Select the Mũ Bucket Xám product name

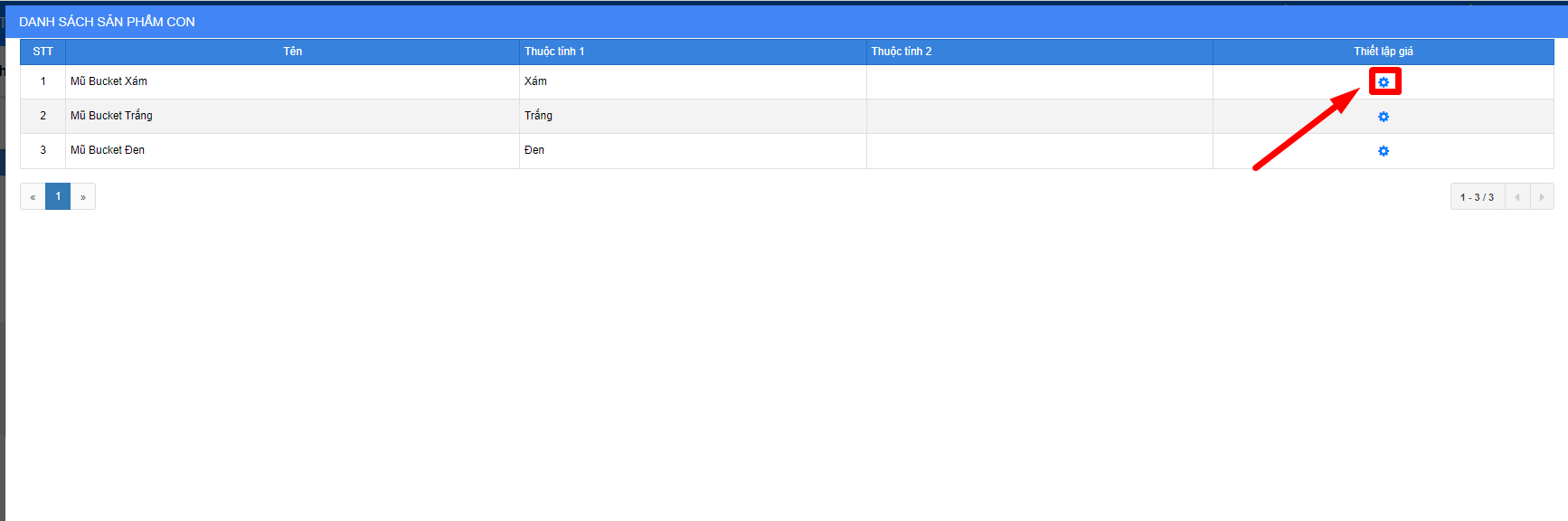coord(109,81)
